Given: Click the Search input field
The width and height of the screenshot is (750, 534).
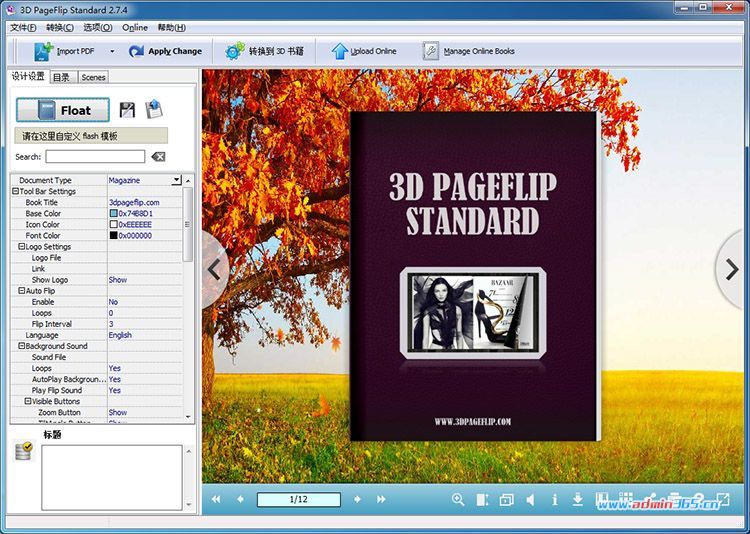Looking at the screenshot, I should tap(95, 156).
